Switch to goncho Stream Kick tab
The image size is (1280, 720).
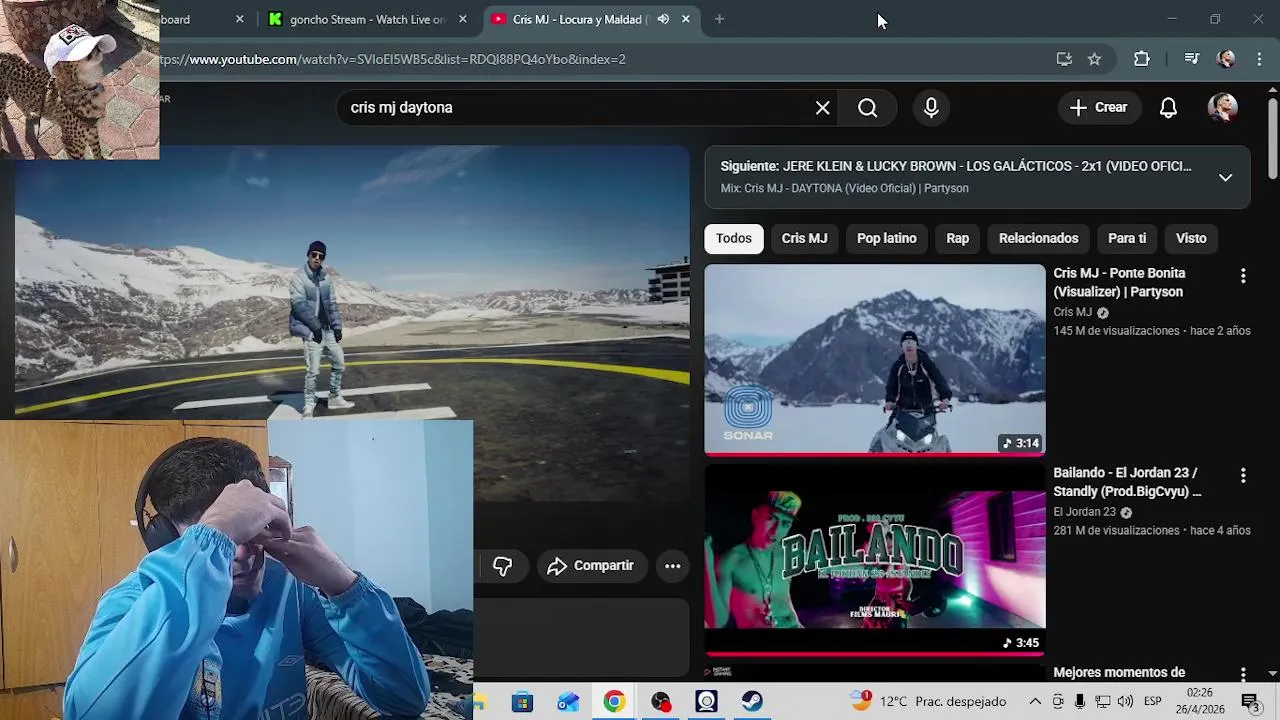click(357, 19)
